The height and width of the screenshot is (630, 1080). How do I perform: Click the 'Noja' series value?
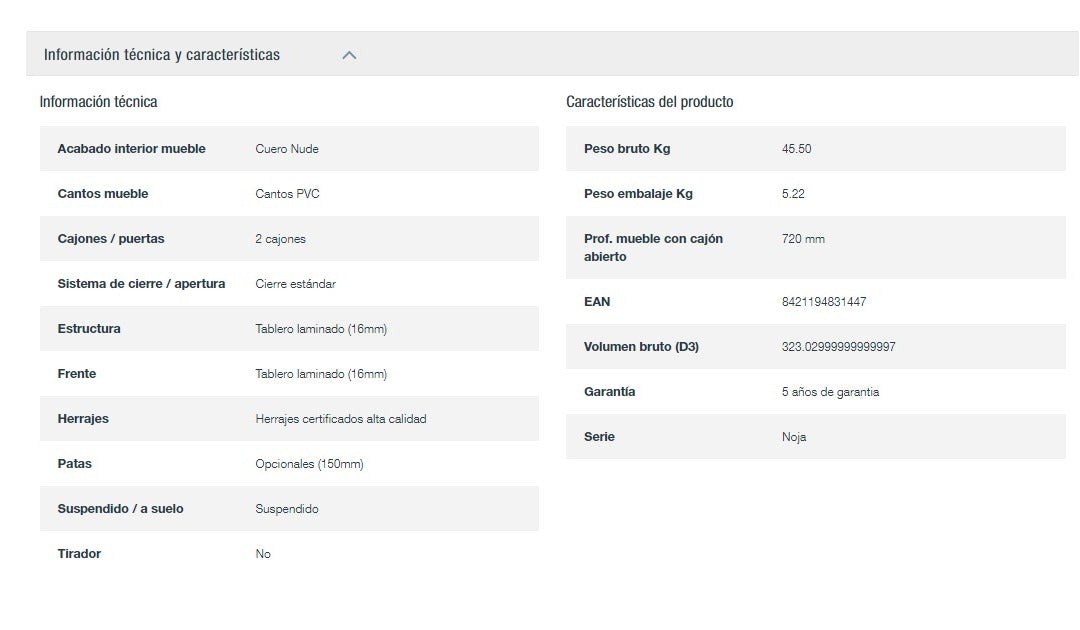coord(794,437)
